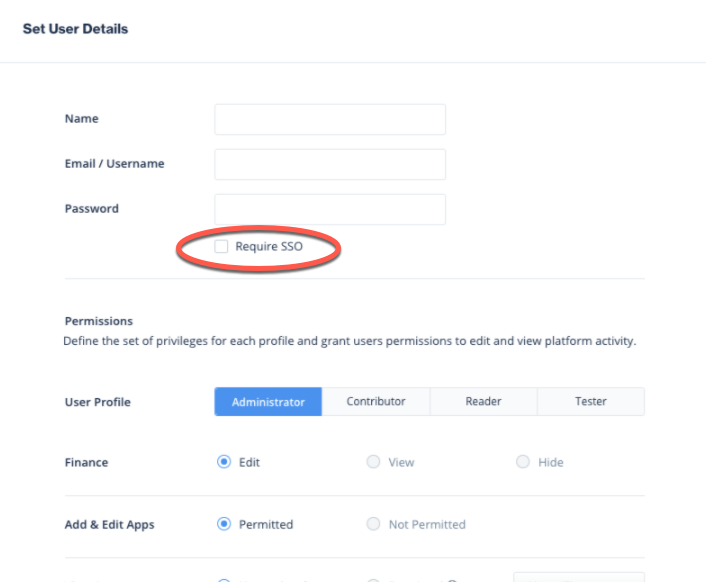Select the Administrator user profile
Image resolution: width=706 pixels, height=582 pixels.
pos(268,402)
